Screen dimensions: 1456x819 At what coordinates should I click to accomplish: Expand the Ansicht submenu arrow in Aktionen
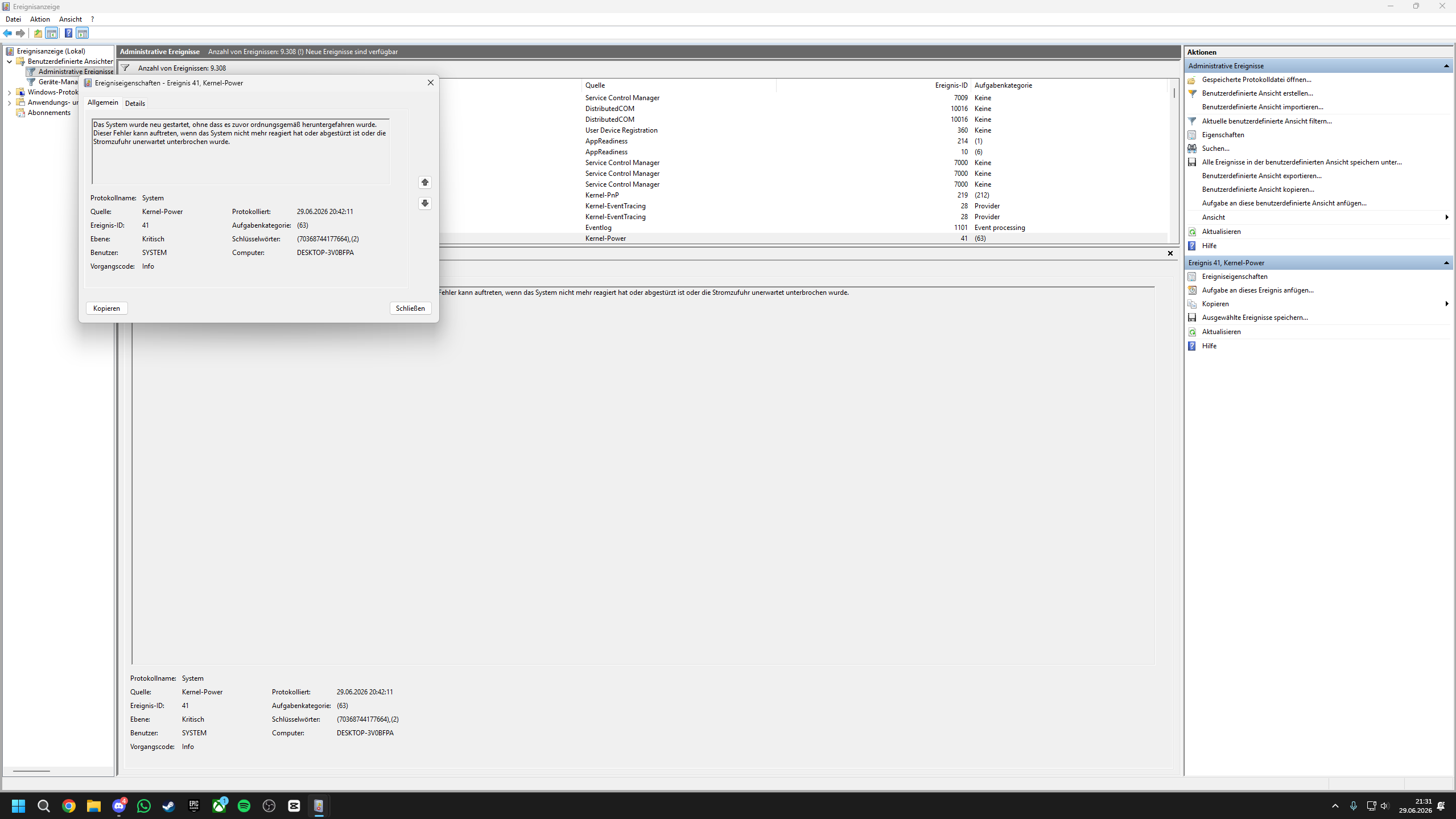click(x=1446, y=217)
